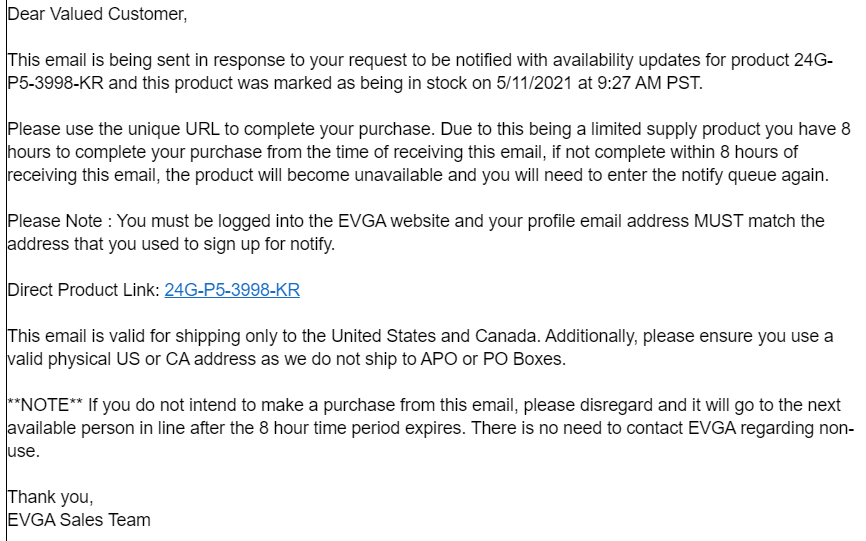The width and height of the screenshot is (866, 541).
Task: Click the "Thank you," closing line
Action: (x=50, y=497)
